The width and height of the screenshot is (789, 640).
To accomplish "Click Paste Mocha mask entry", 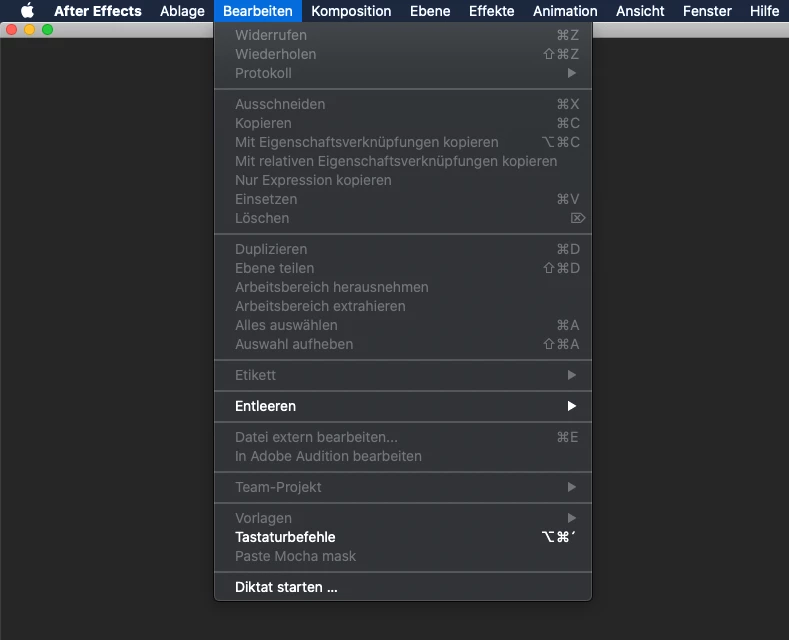I will [403, 556].
